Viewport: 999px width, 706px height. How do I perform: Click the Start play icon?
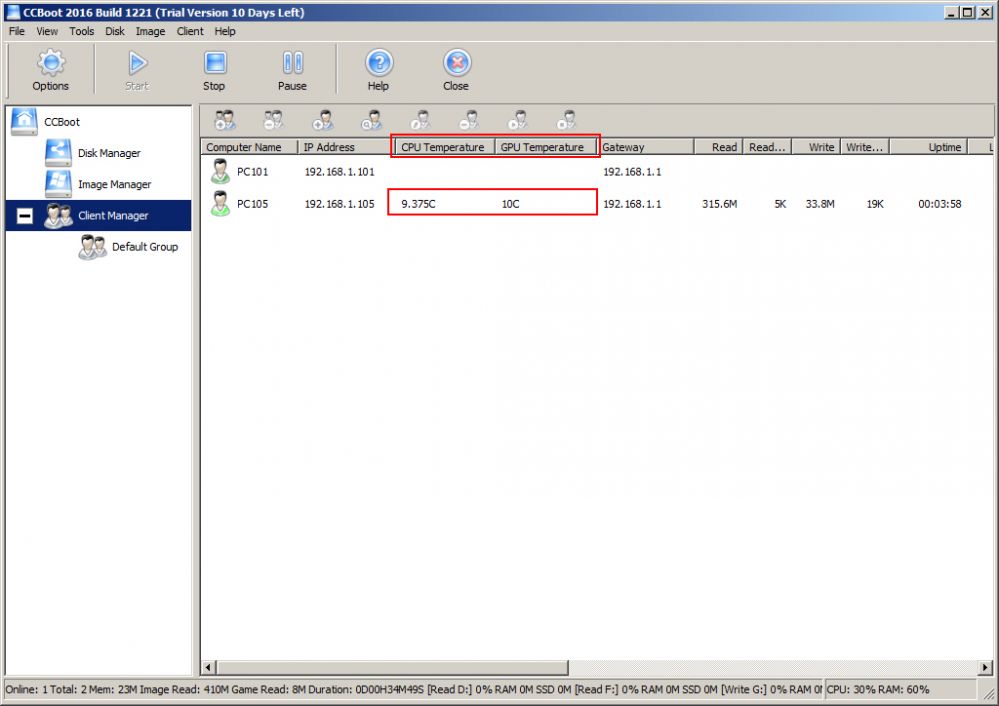pos(137,63)
